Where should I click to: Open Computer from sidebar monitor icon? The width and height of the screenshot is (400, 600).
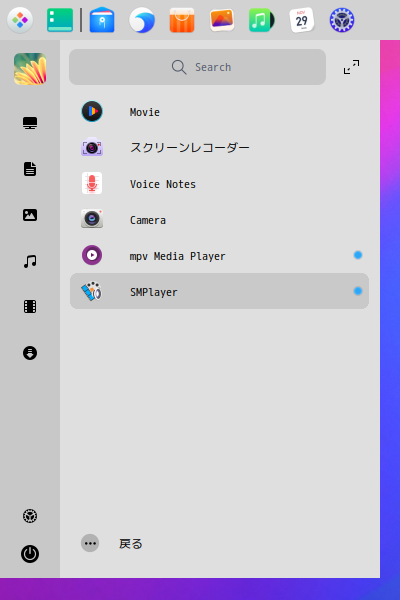click(30, 123)
